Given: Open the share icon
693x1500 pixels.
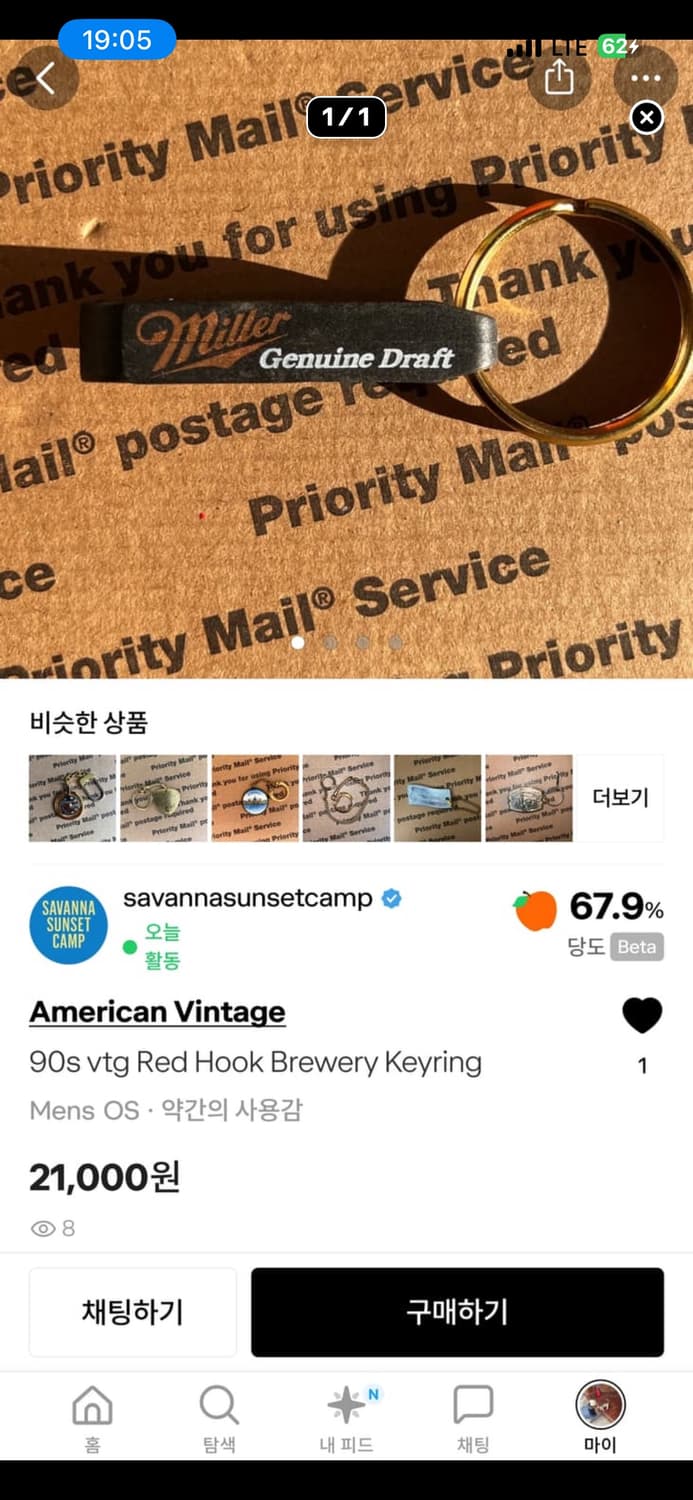Looking at the screenshot, I should (559, 77).
